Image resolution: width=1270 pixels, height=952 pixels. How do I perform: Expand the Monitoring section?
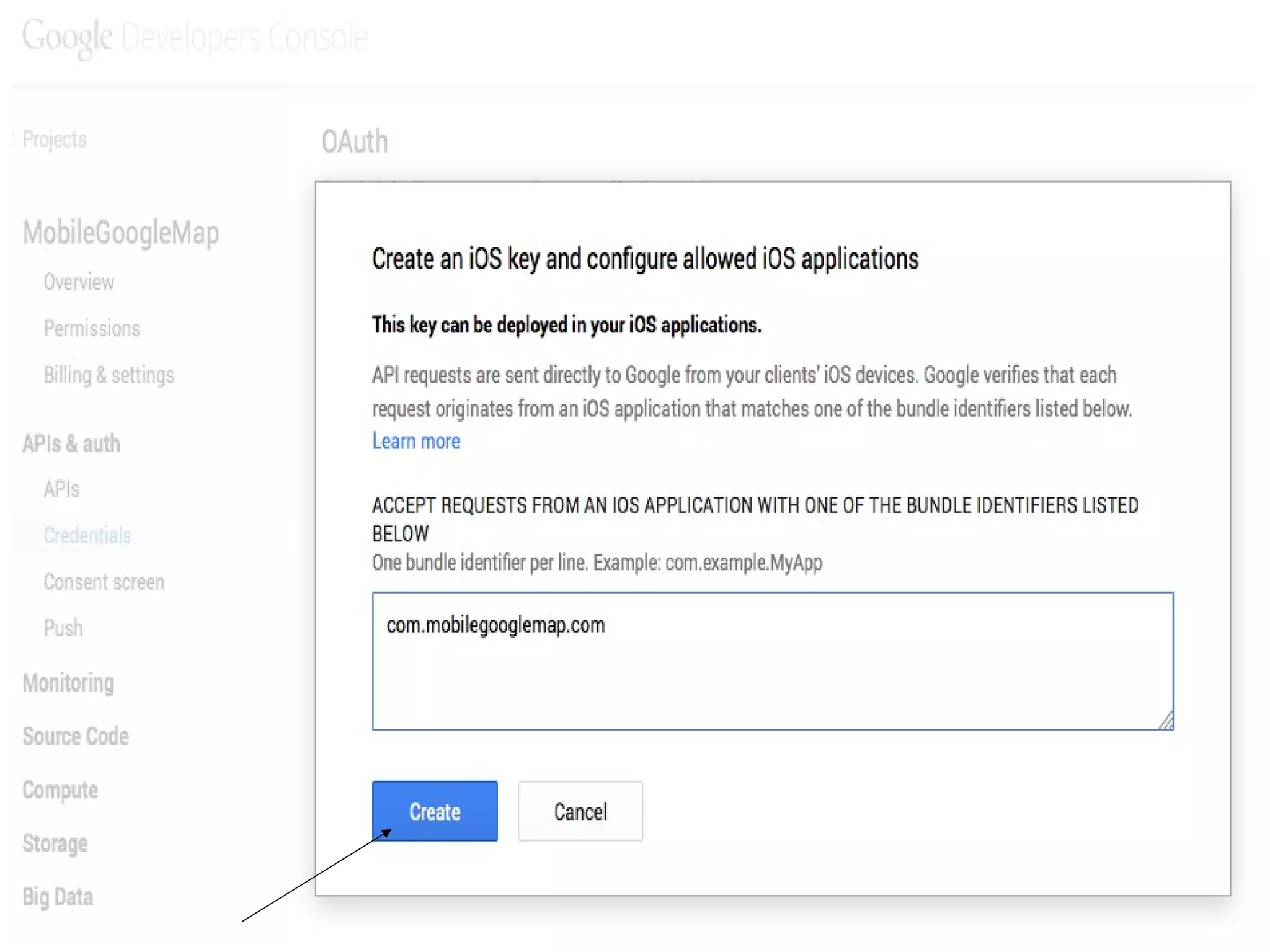[x=68, y=683]
